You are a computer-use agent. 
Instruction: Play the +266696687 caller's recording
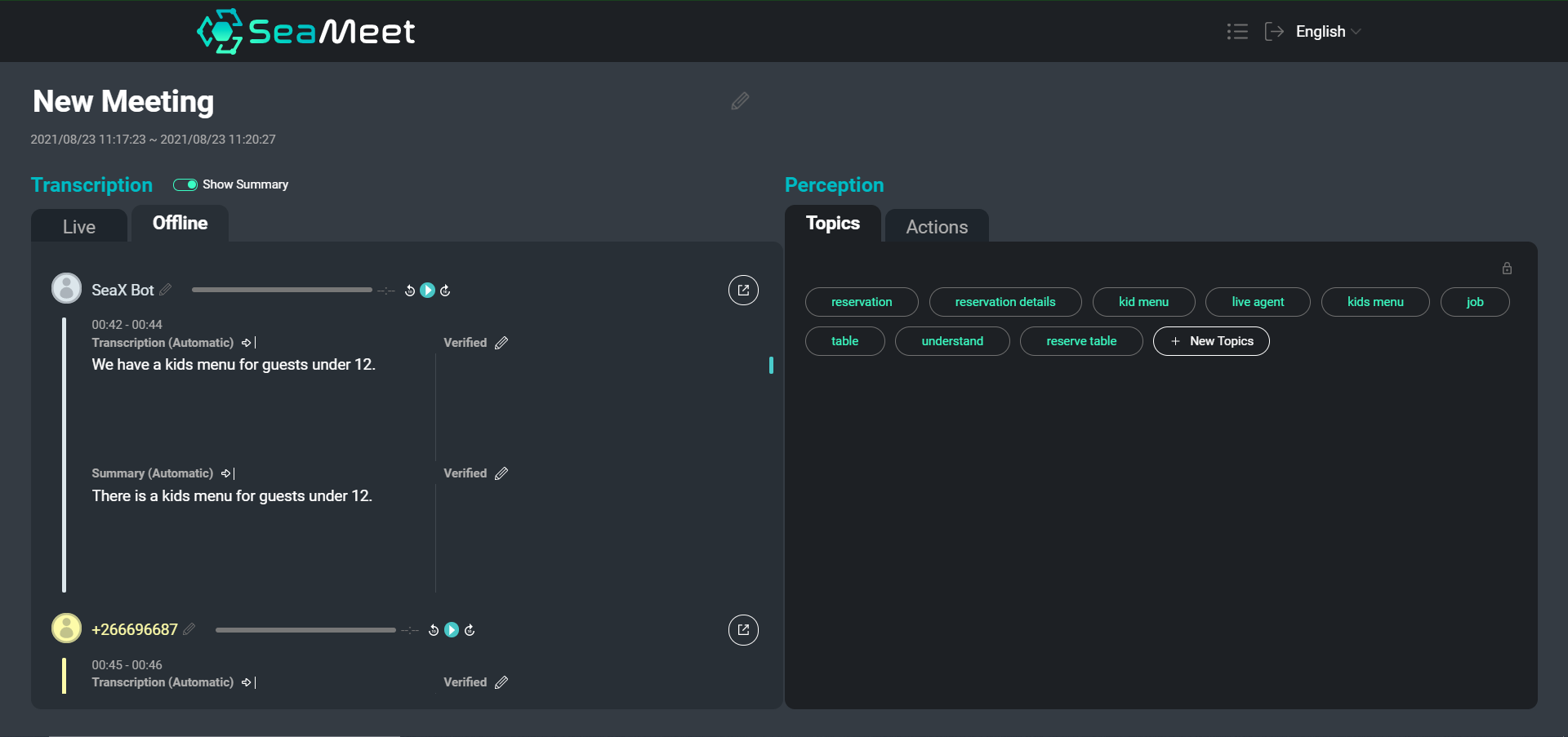coord(451,629)
